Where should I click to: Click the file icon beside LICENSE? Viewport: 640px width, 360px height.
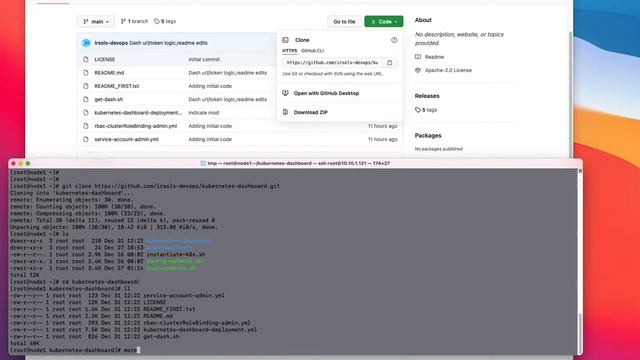86,60
